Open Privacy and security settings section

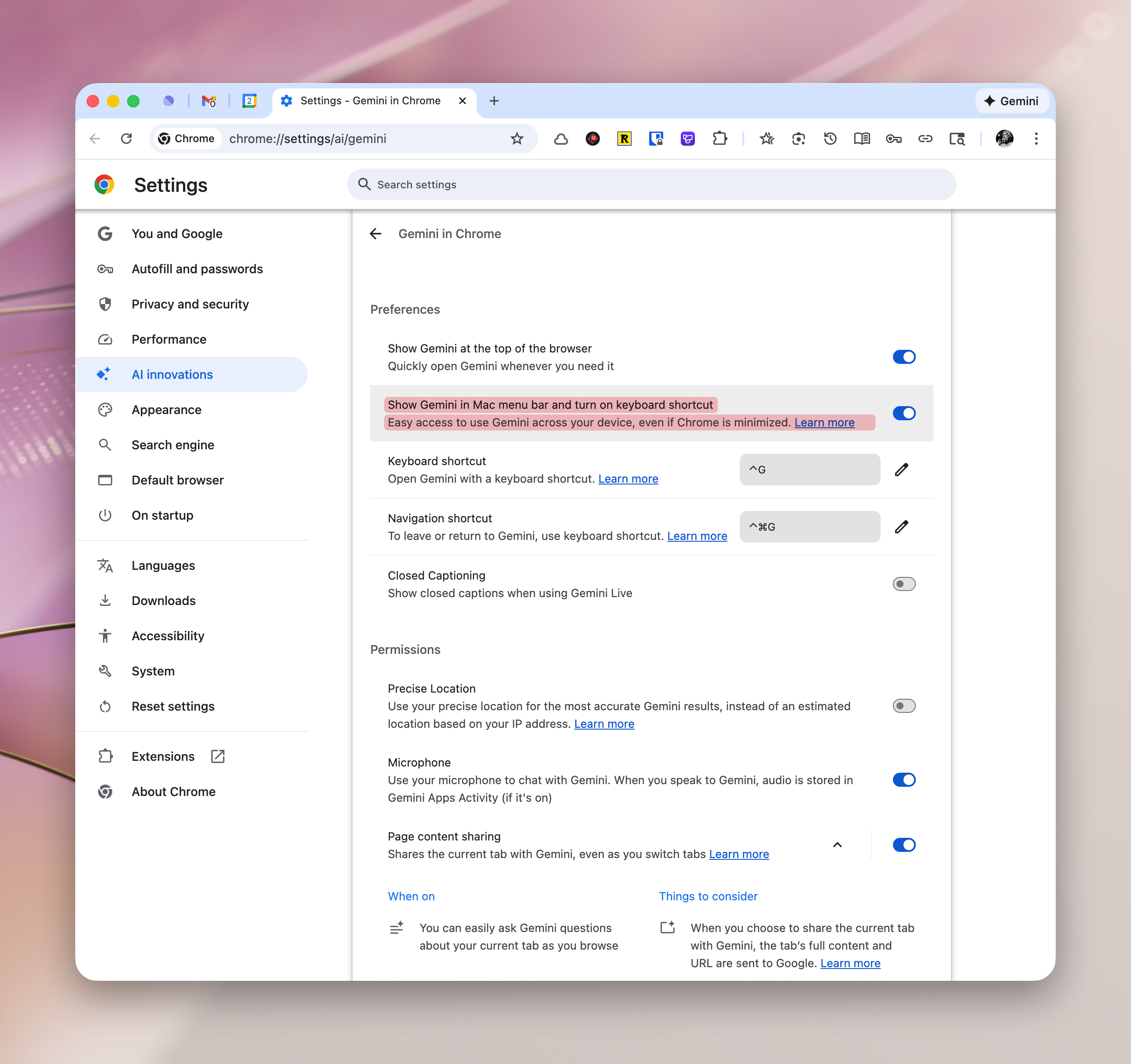(190, 305)
